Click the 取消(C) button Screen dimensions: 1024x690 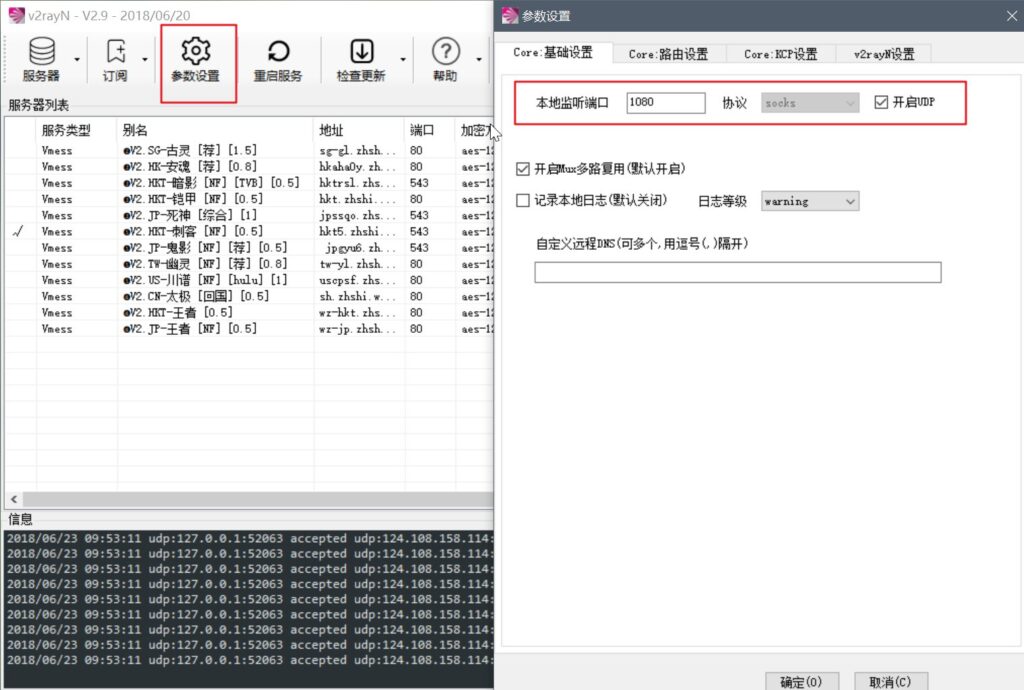(x=890, y=682)
